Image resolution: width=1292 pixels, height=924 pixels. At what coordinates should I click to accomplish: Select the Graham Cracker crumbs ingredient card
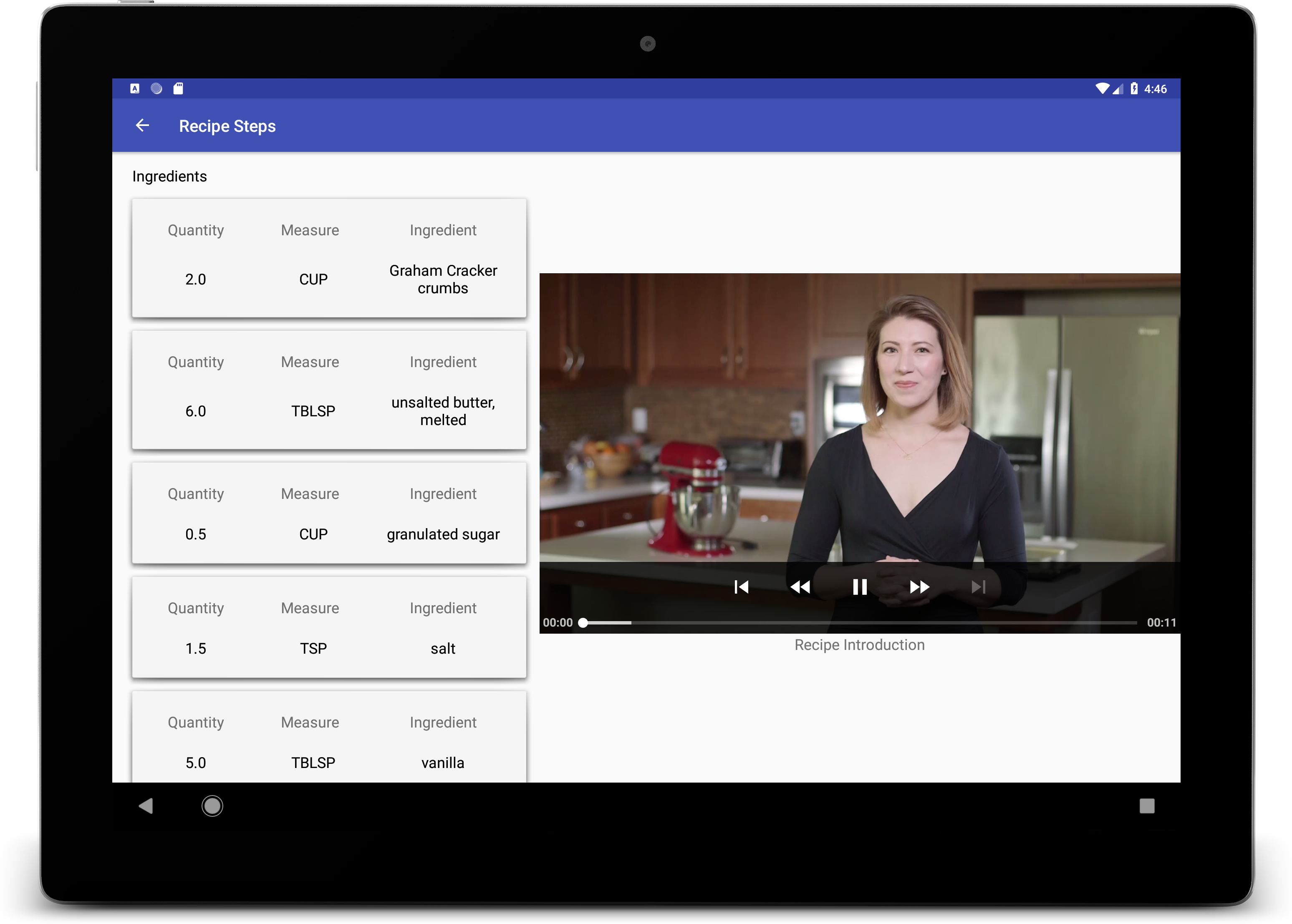coord(329,258)
